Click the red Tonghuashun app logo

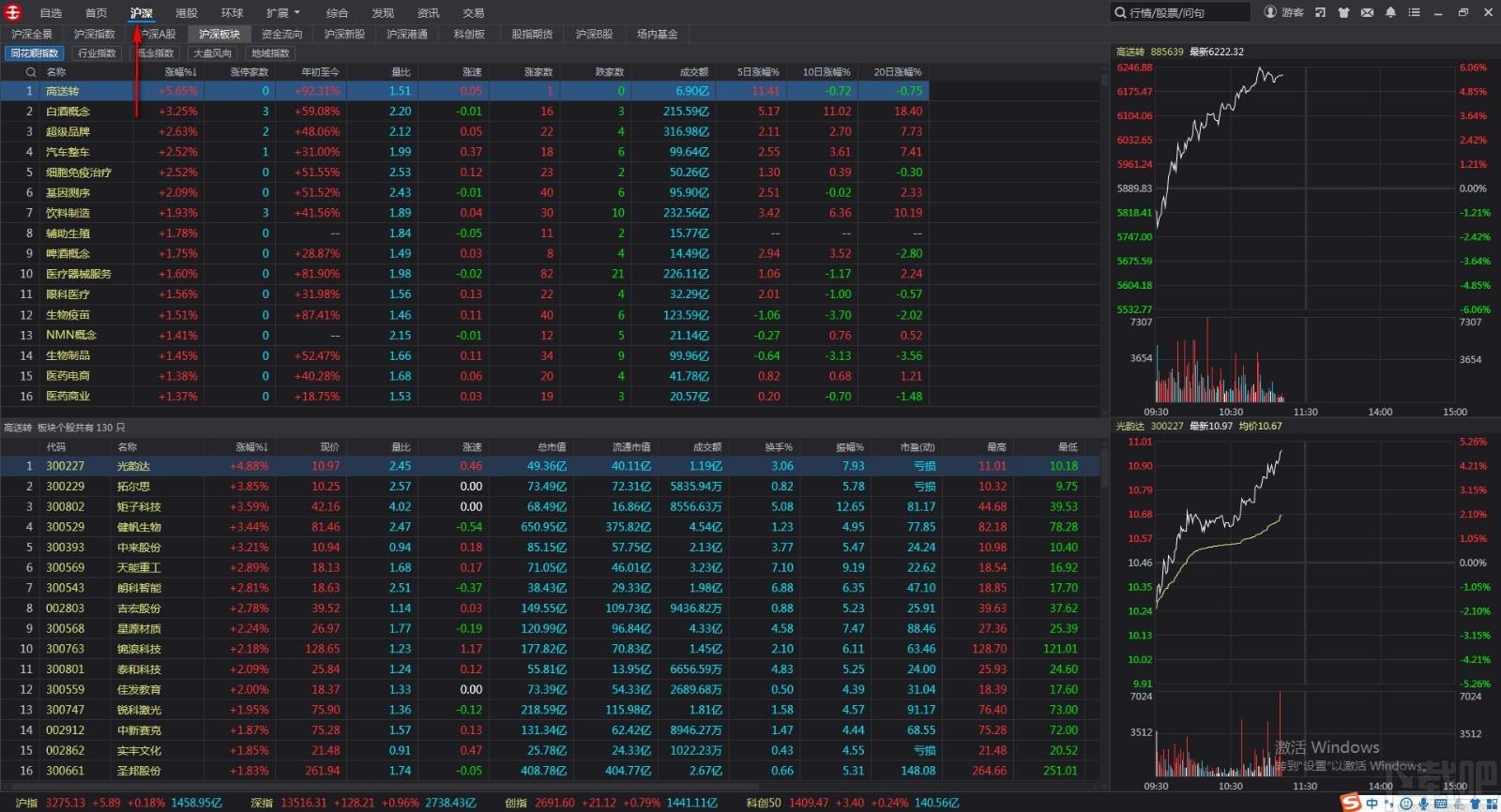pos(13,12)
